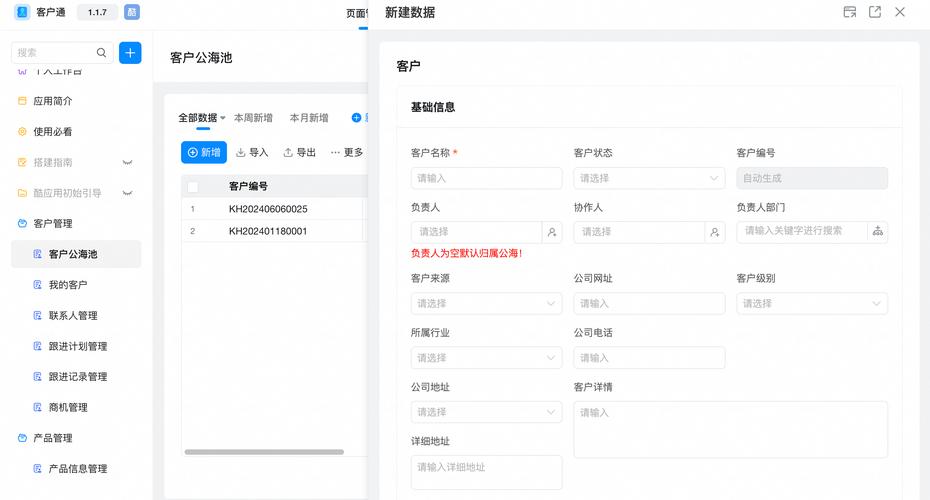
Task: Open person picker for 负责人 field
Action: [x=552, y=232]
